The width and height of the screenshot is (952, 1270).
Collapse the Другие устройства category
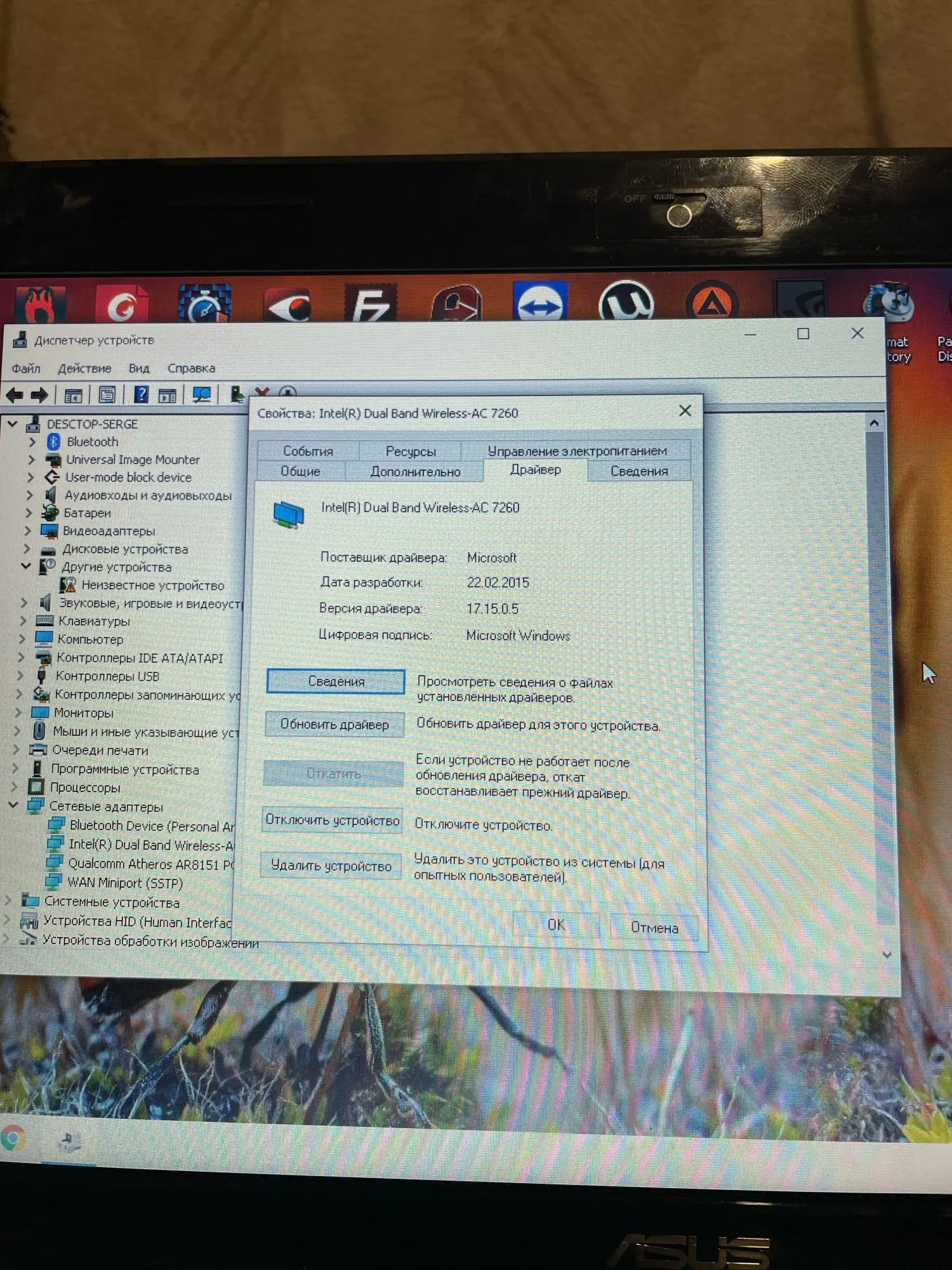(x=26, y=566)
